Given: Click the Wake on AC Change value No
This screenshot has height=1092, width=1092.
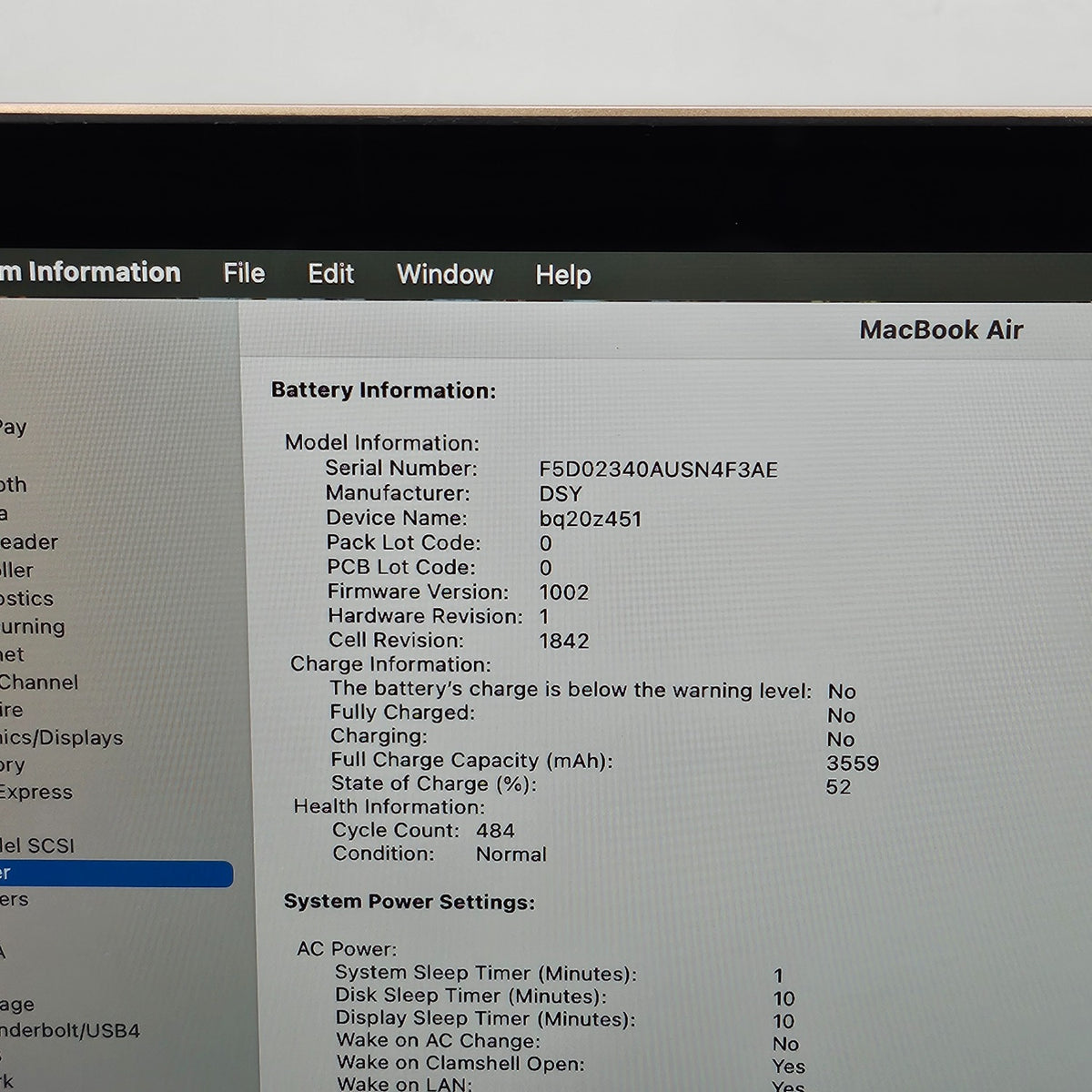Looking at the screenshot, I should tap(785, 1044).
